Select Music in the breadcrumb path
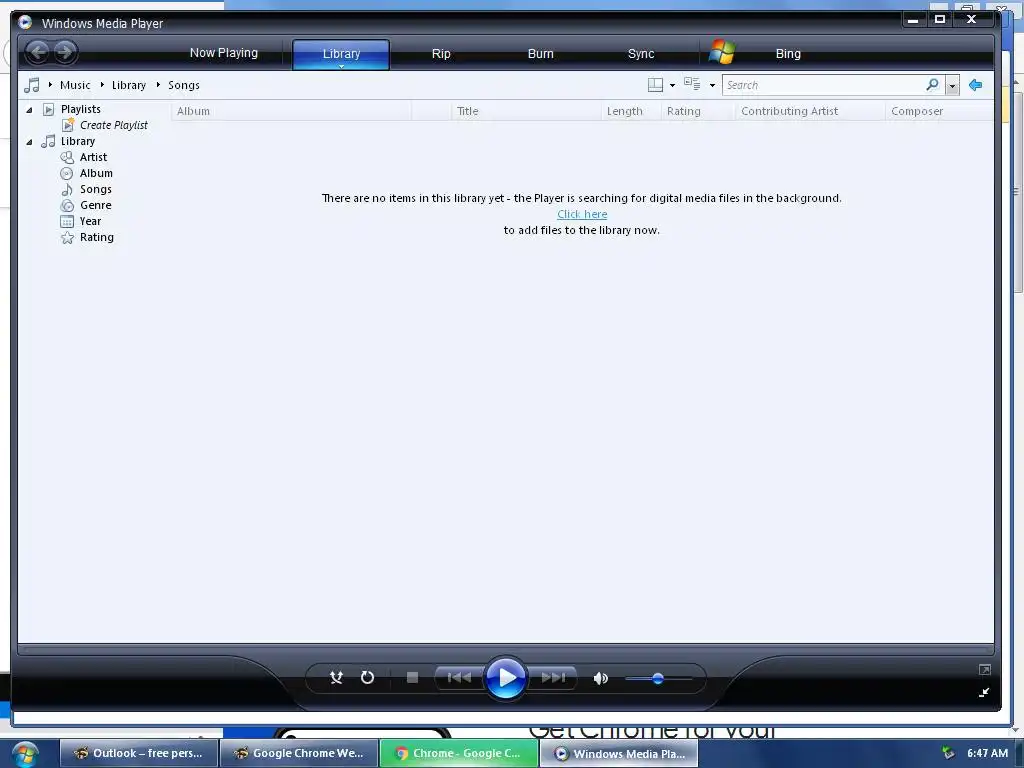Viewport: 1024px width, 768px height. tap(75, 85)
